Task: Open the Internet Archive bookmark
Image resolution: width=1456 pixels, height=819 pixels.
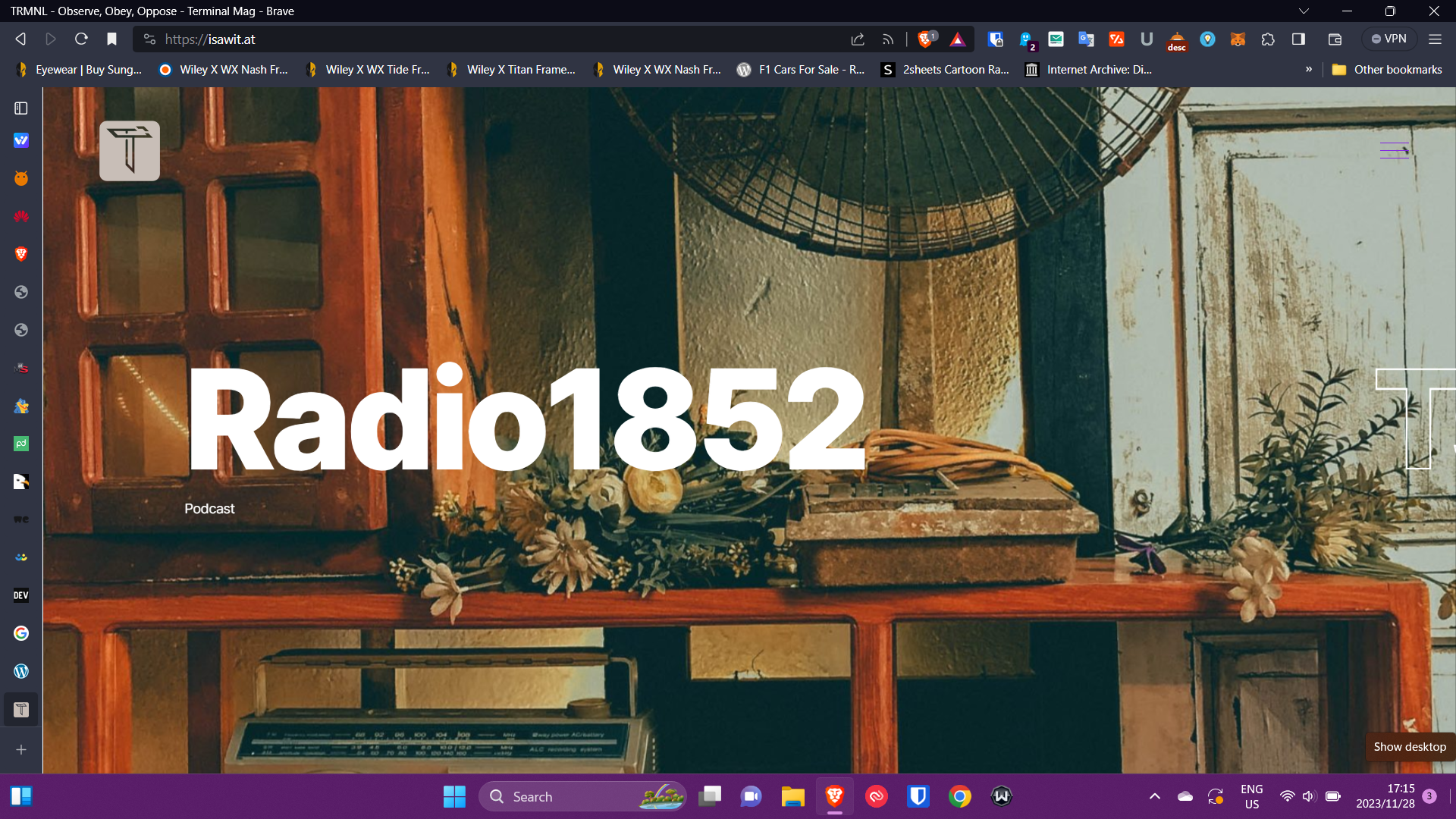Action: point(1089,70)
